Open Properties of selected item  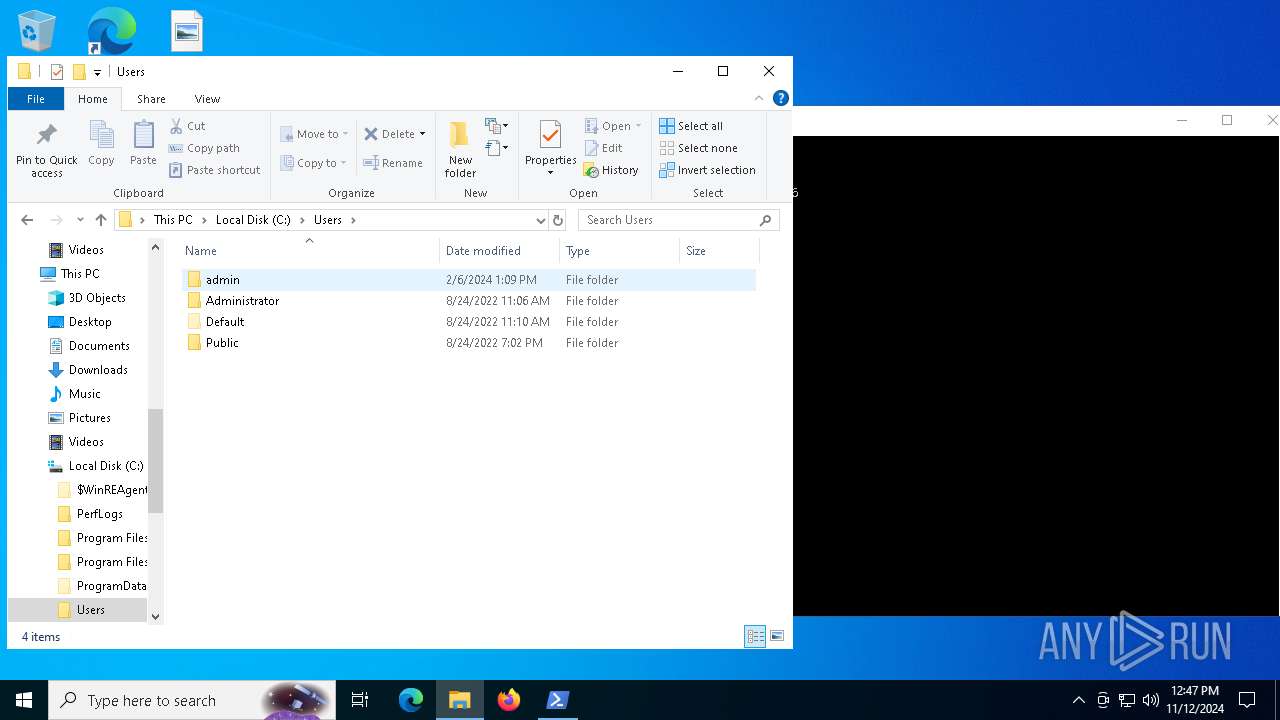click(550, 148)
